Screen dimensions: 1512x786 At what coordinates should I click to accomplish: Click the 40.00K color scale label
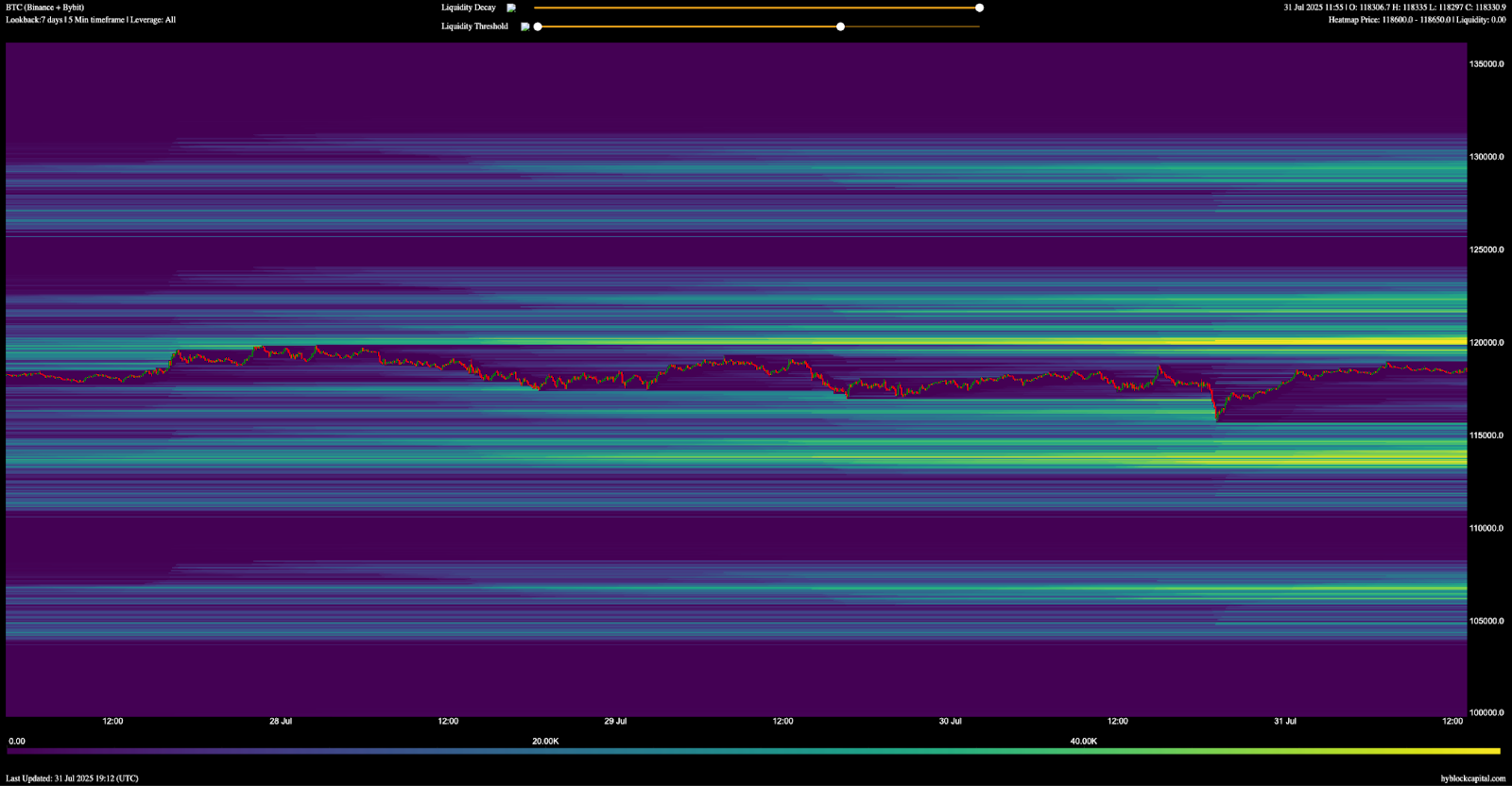click(1083, 742)
